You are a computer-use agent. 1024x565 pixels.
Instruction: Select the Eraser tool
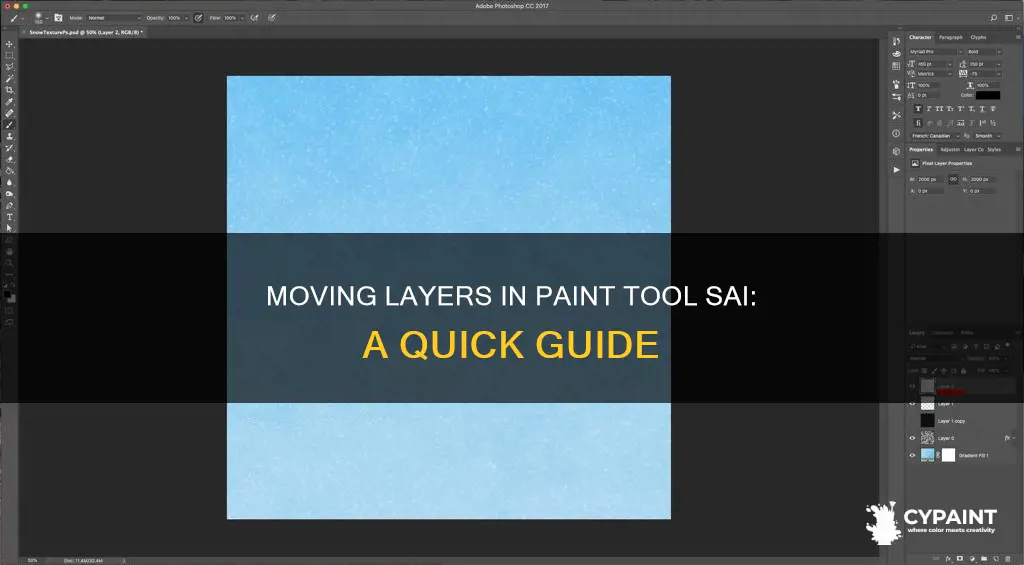click(x=9, y=159)
